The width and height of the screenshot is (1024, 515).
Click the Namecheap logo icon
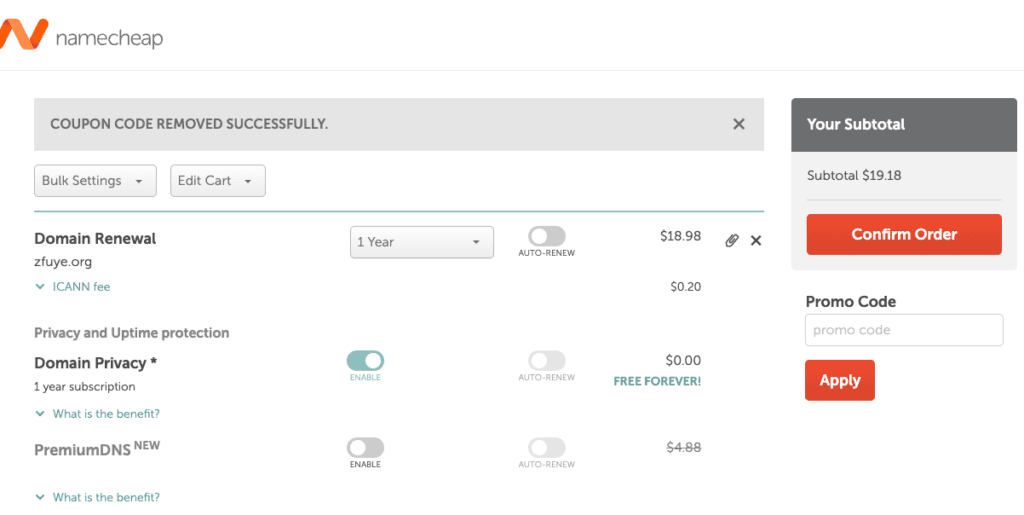[x=23, y=35]
